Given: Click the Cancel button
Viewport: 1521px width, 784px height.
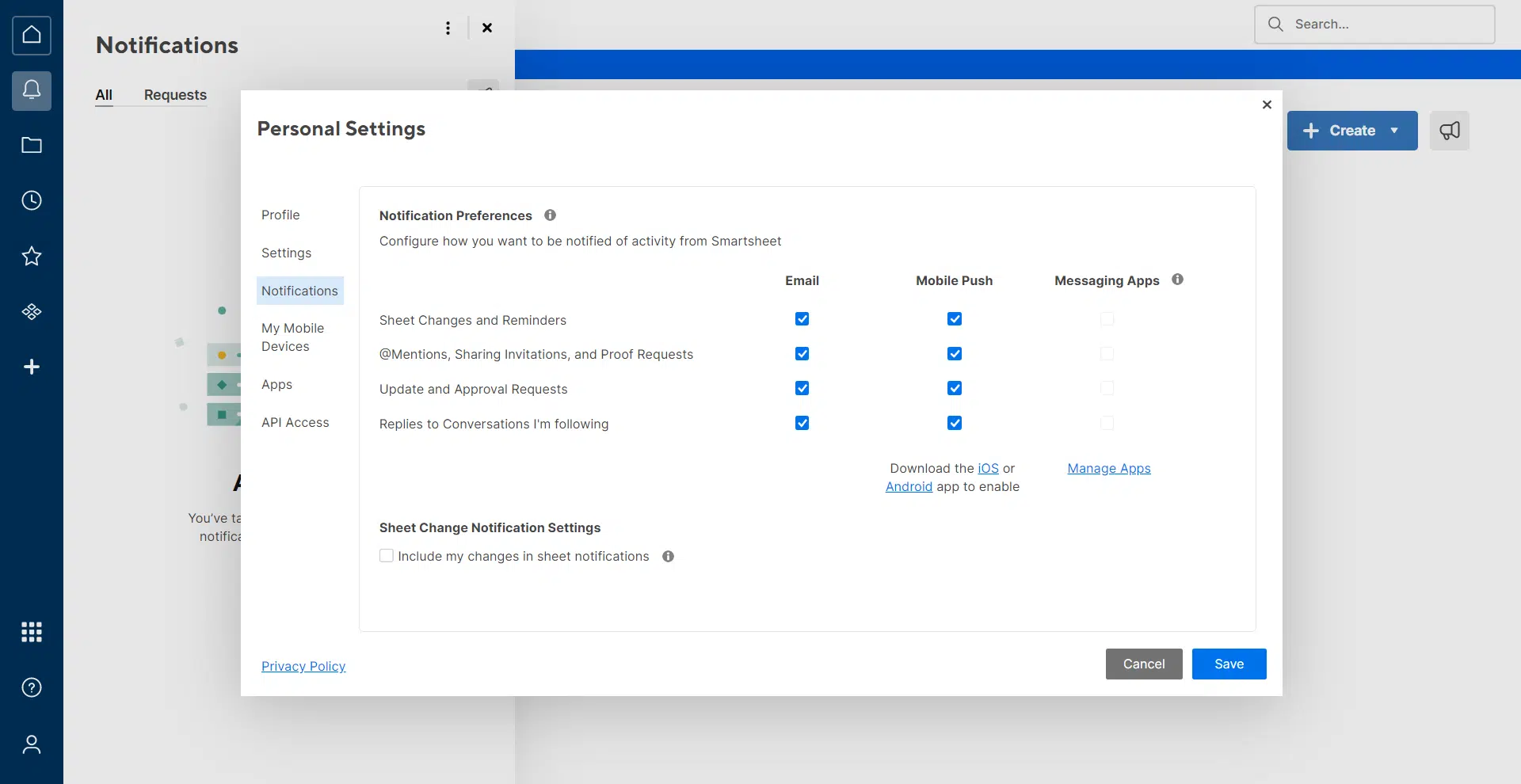Looking at the screenshot, I should (1144, 664).
